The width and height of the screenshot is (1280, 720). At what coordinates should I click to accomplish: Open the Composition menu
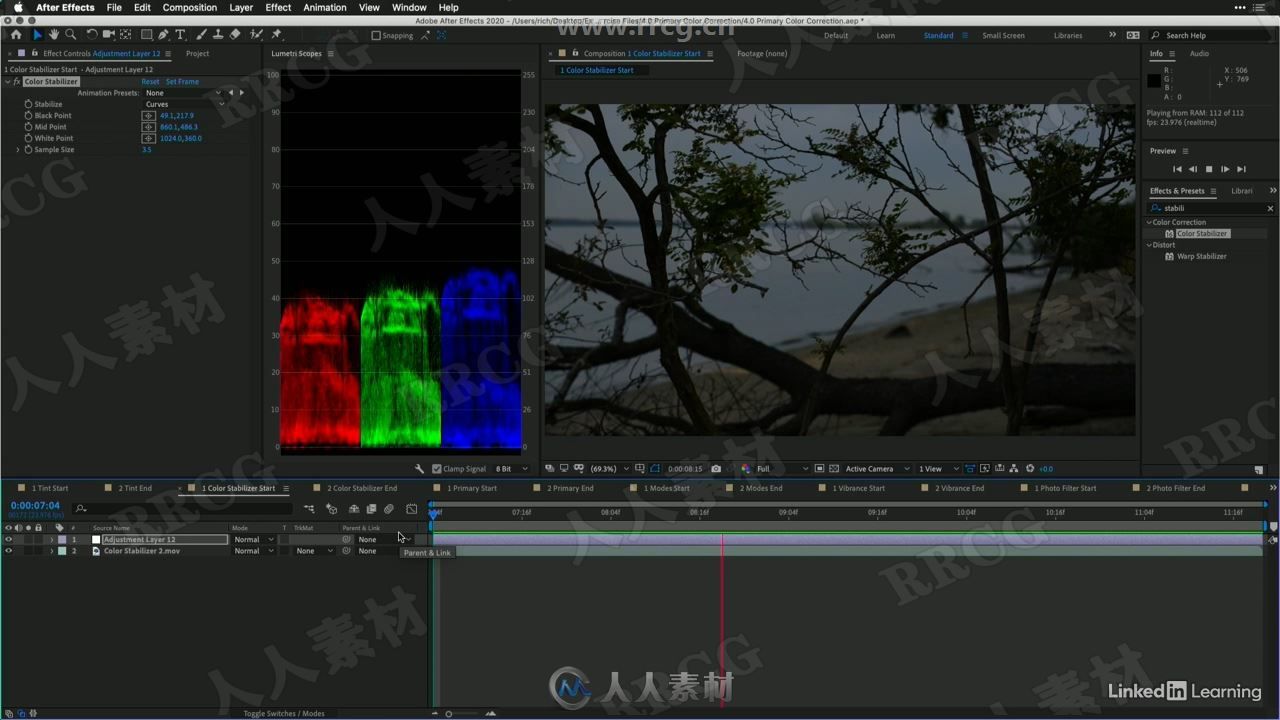[189, 7]
